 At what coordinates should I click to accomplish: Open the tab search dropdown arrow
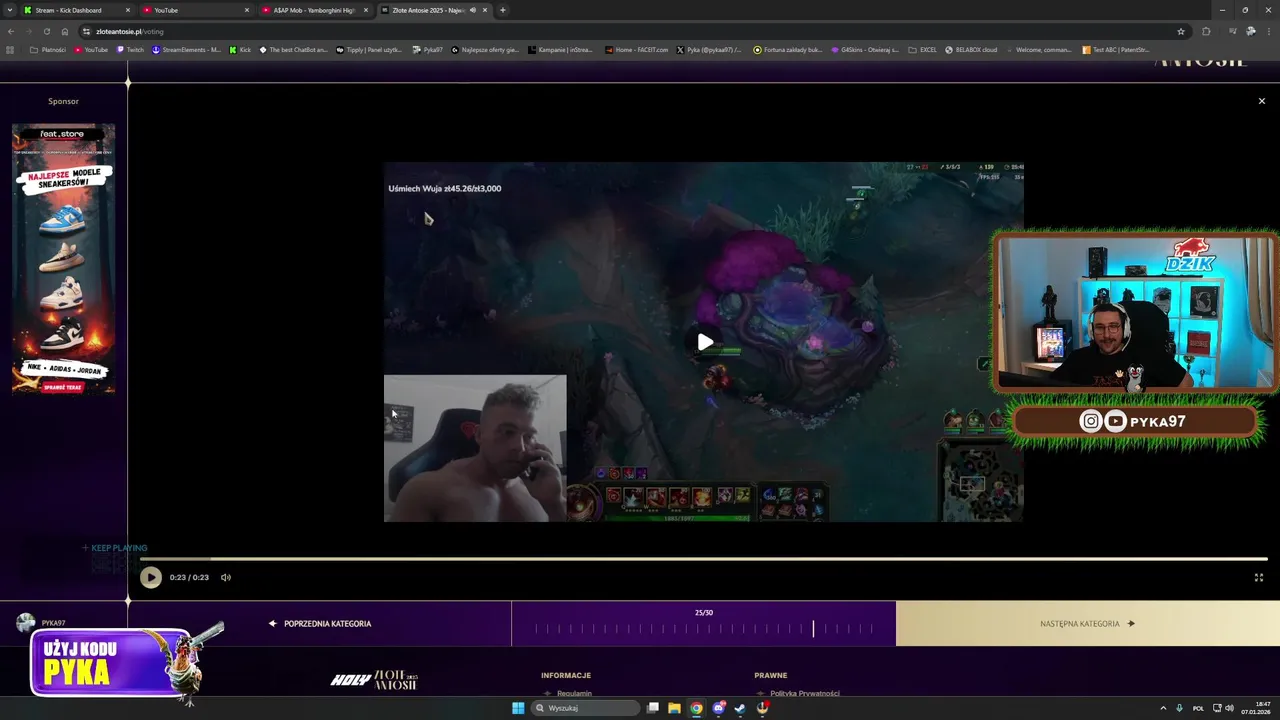coord(10,10)
